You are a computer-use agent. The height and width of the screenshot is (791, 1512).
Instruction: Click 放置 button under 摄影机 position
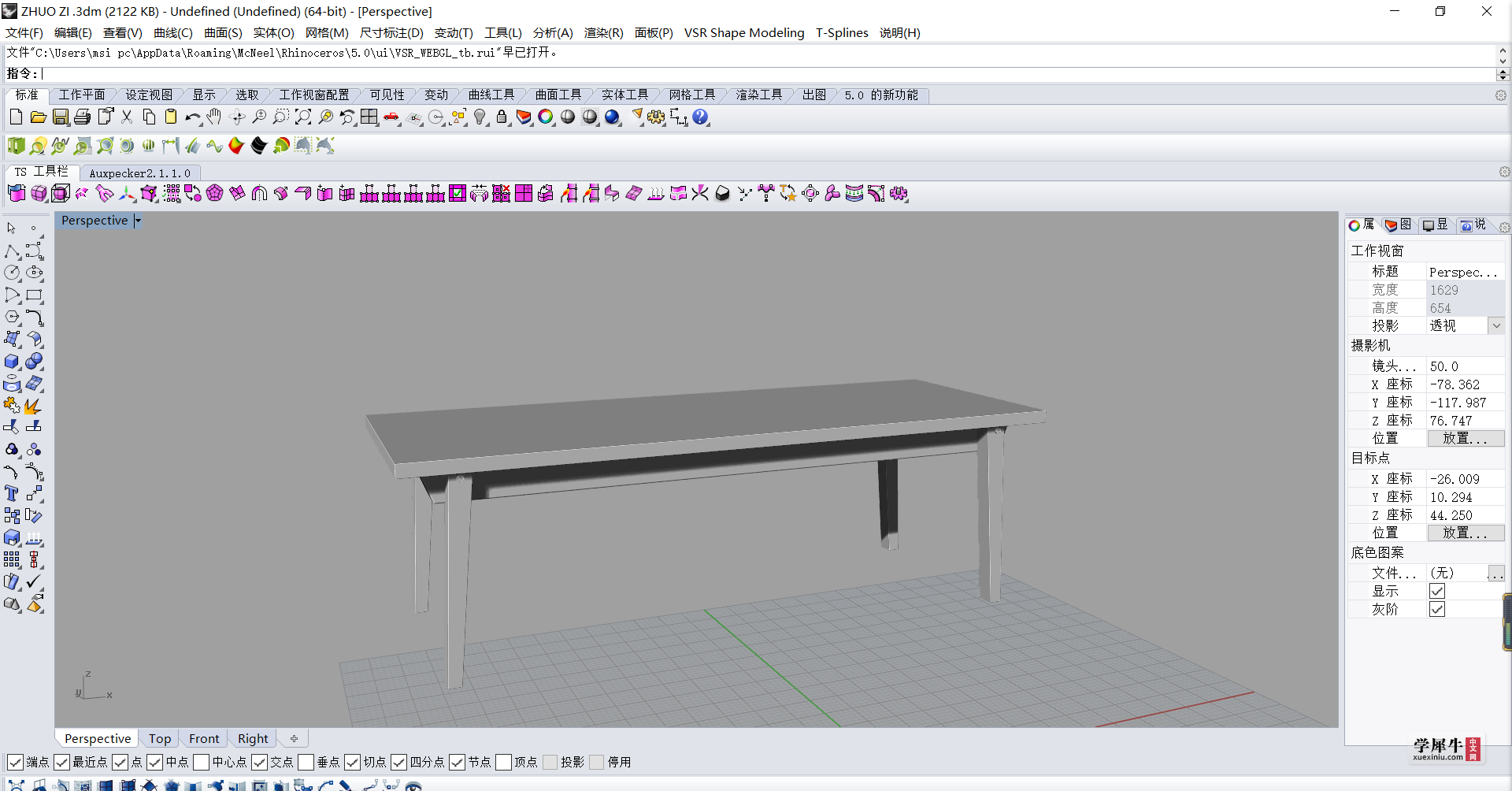click(1466, 439)
